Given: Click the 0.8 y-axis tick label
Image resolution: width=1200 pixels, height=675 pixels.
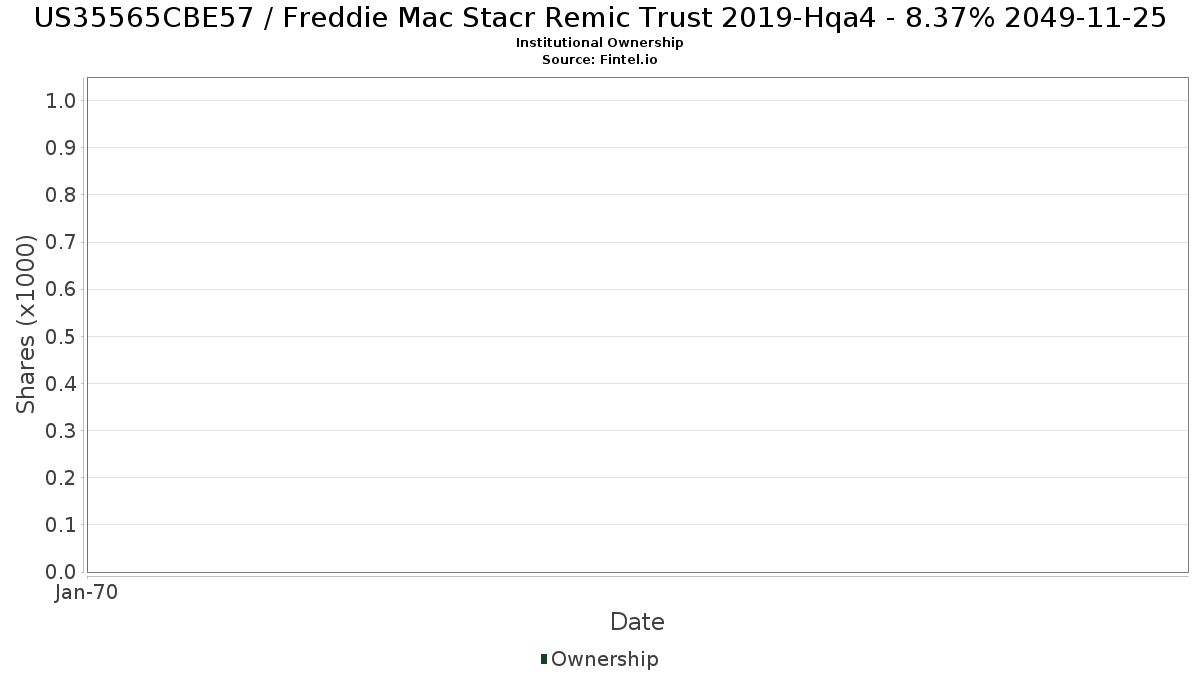Looking at the screenshot, I should (61, 194).
